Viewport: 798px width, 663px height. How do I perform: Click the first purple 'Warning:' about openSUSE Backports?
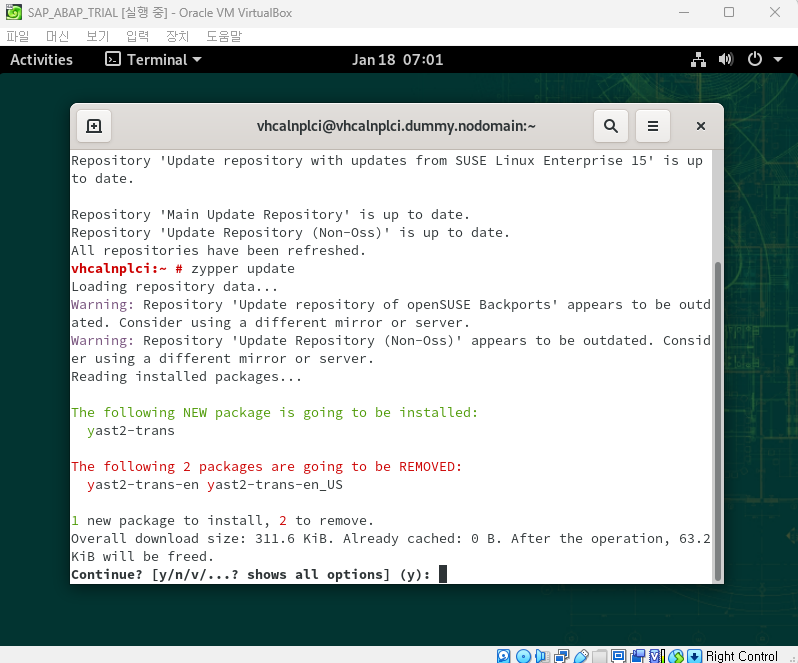point(102,305)
